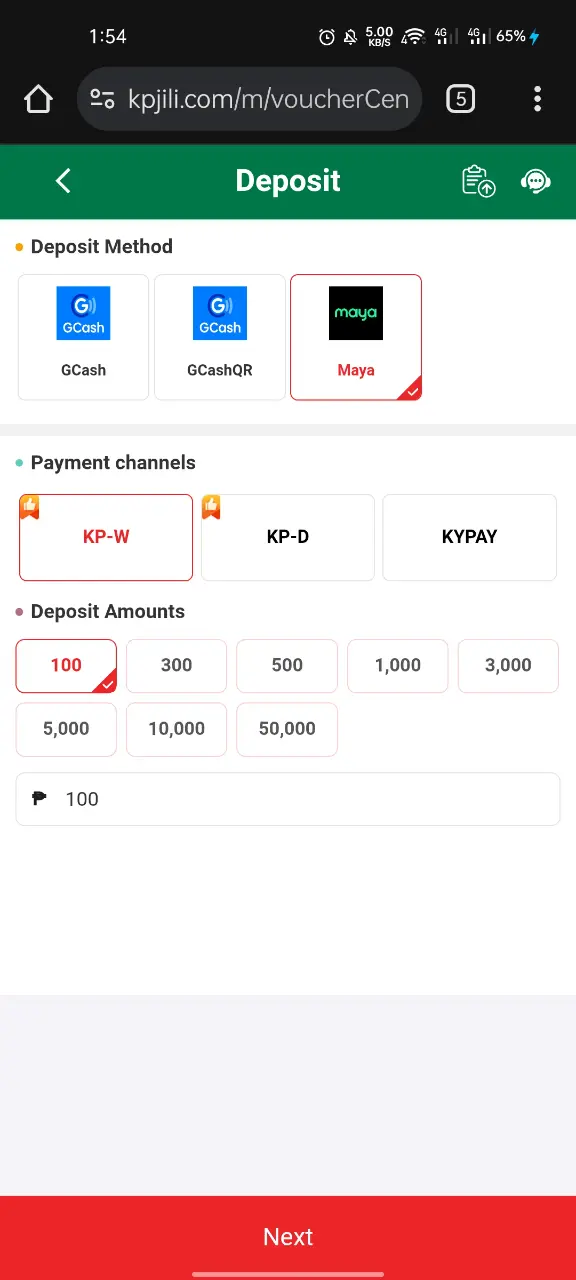The image size is (576, 1280).
Task: Click the deposit amount input field
Action: coord(288,799)
